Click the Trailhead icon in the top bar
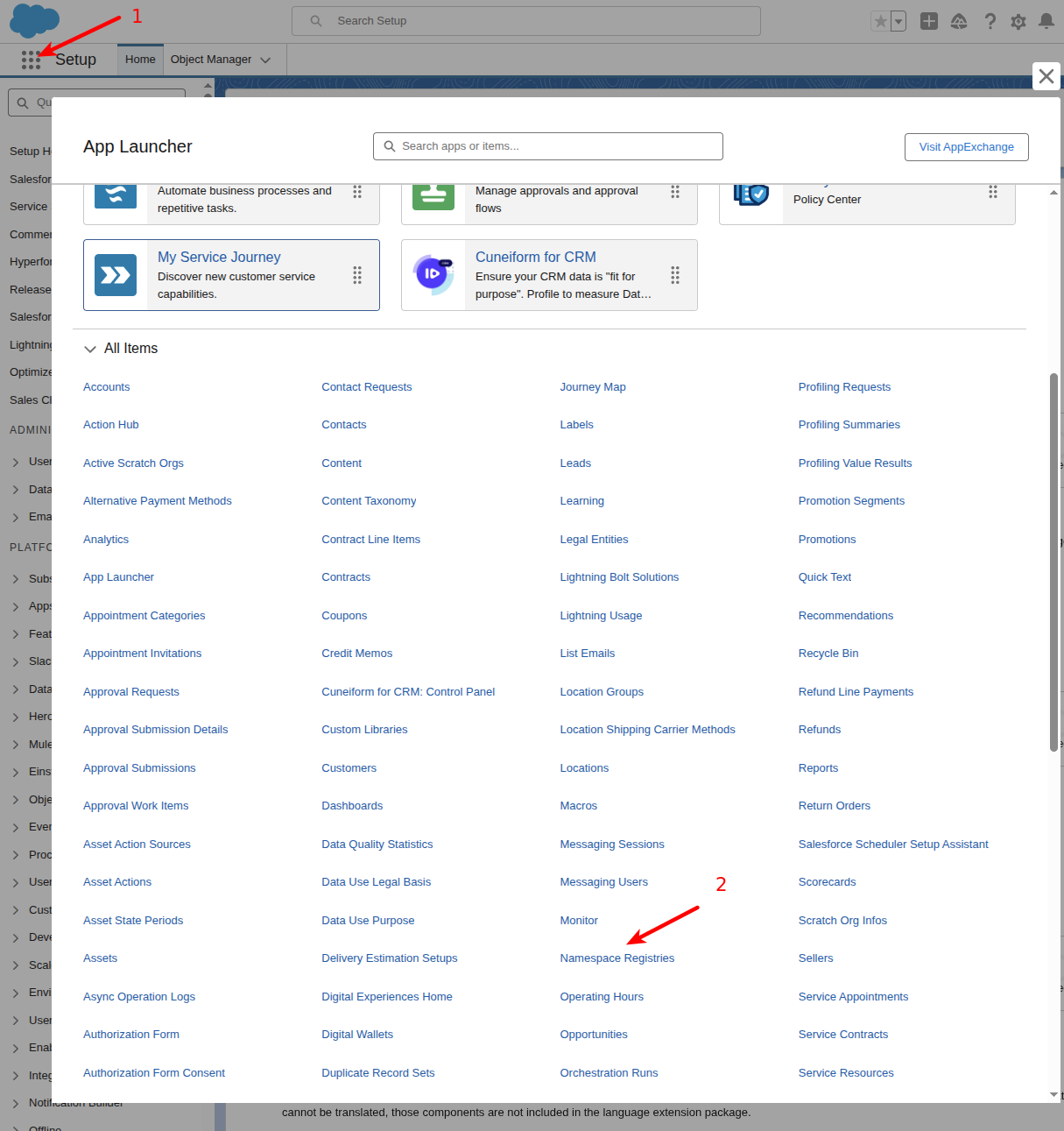The width and height of the screenshot is (1064, 1131). point(959,20)
